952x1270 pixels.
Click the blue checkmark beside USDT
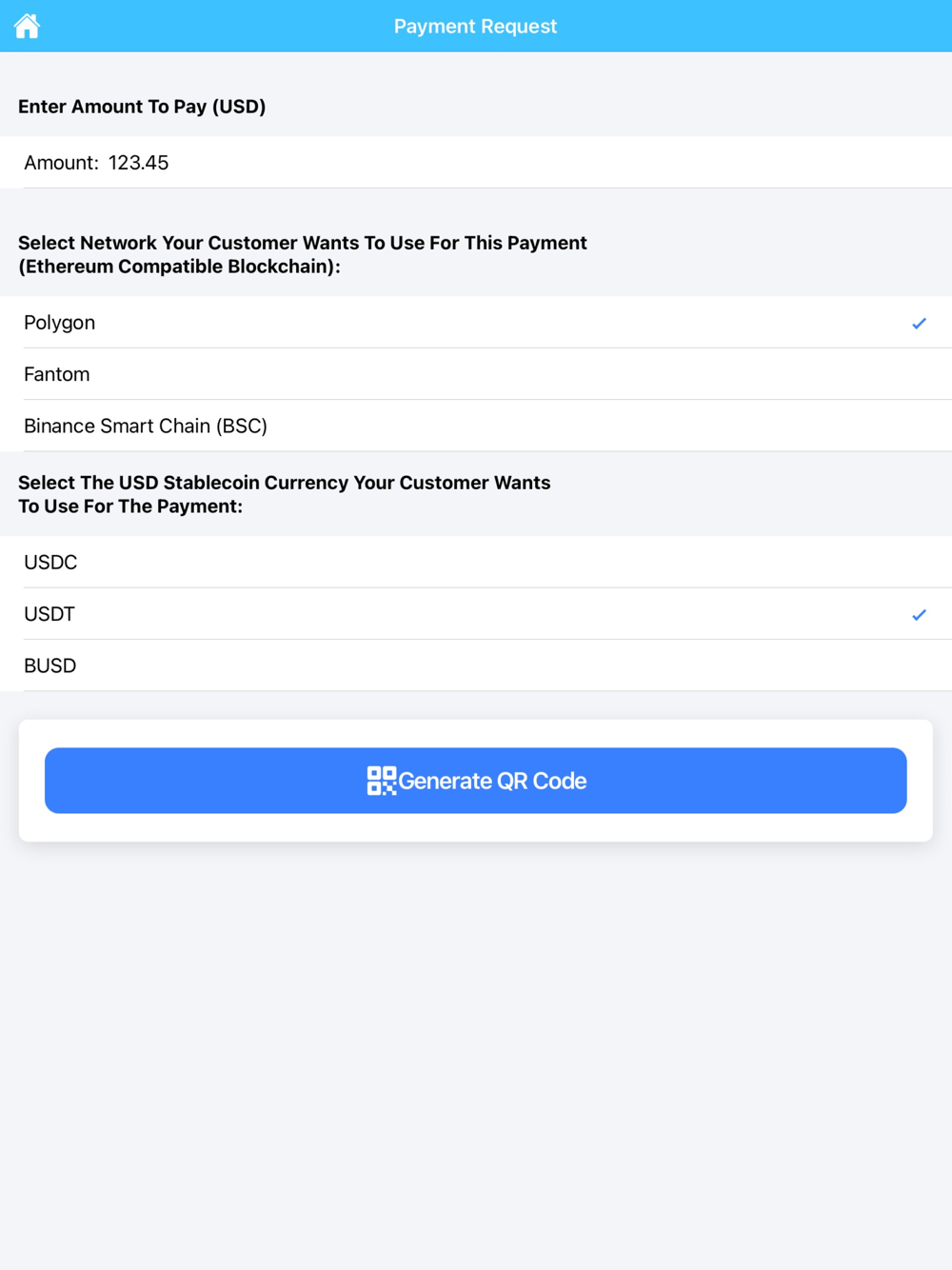point(919,615)
